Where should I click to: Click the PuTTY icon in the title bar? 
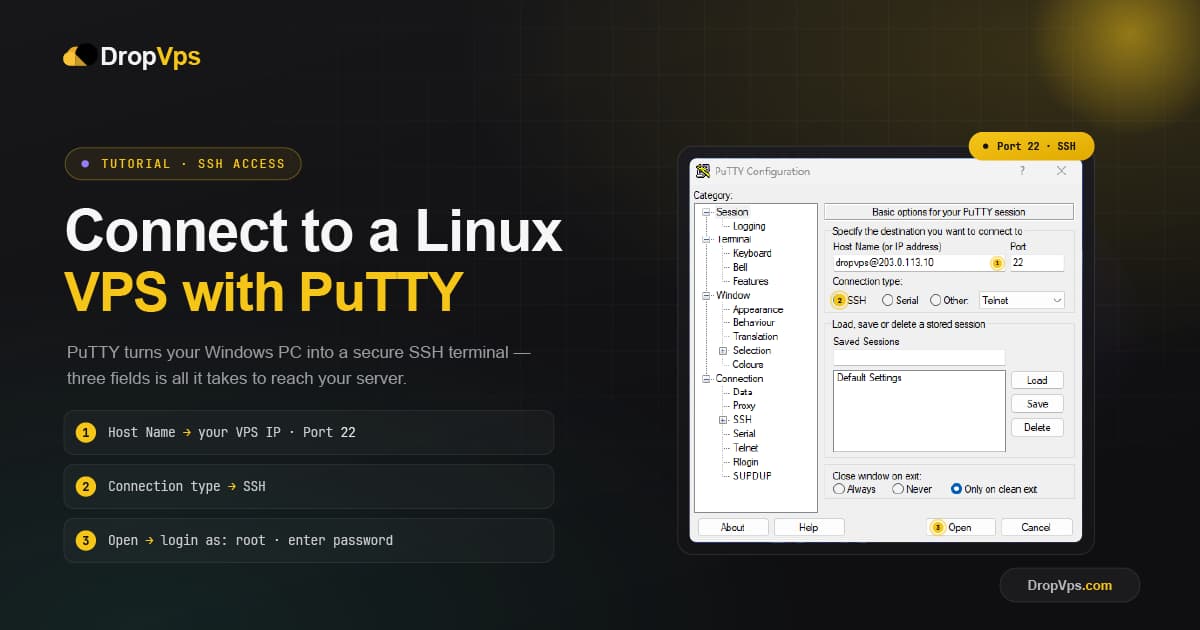click(703, 171)
